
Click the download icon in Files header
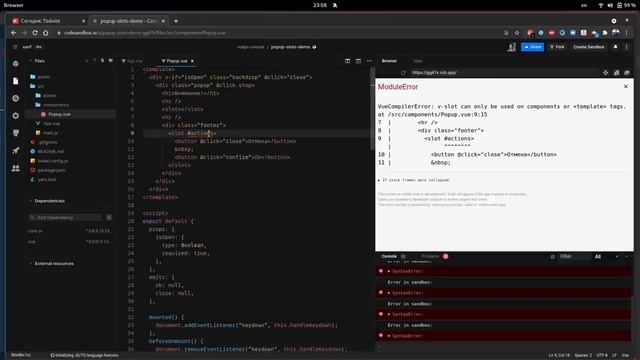87,60
